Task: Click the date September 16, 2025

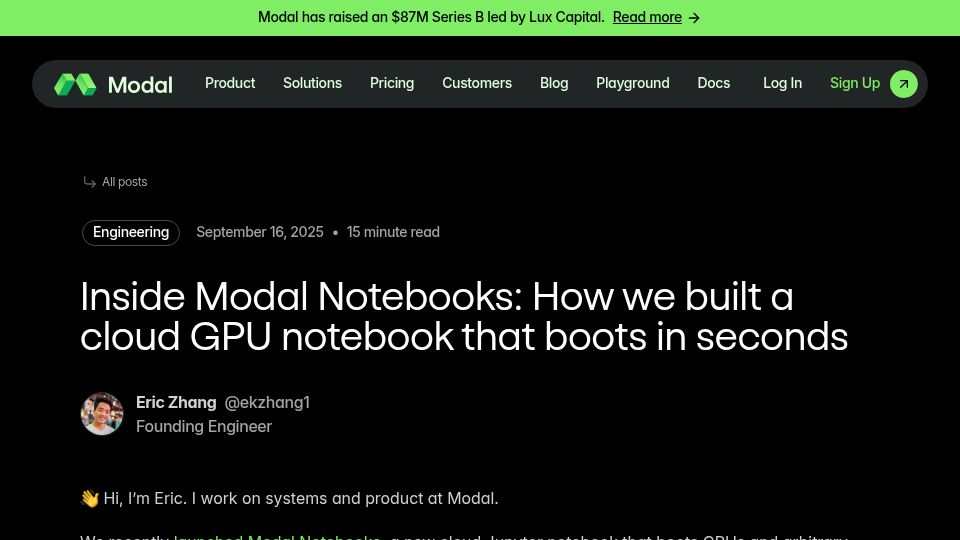Action: point(260,232)
